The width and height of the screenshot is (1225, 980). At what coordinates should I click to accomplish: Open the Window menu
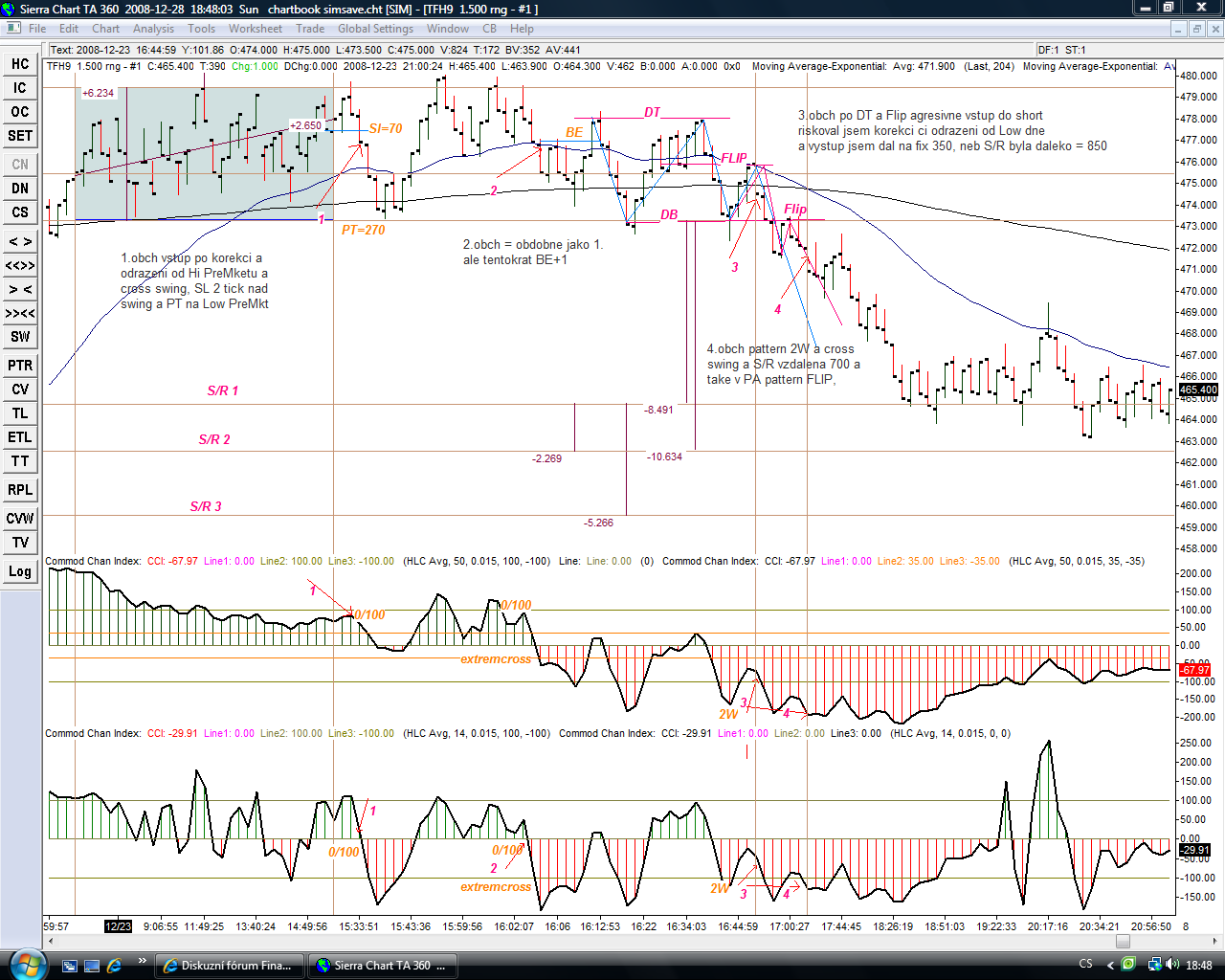point(448,29)
